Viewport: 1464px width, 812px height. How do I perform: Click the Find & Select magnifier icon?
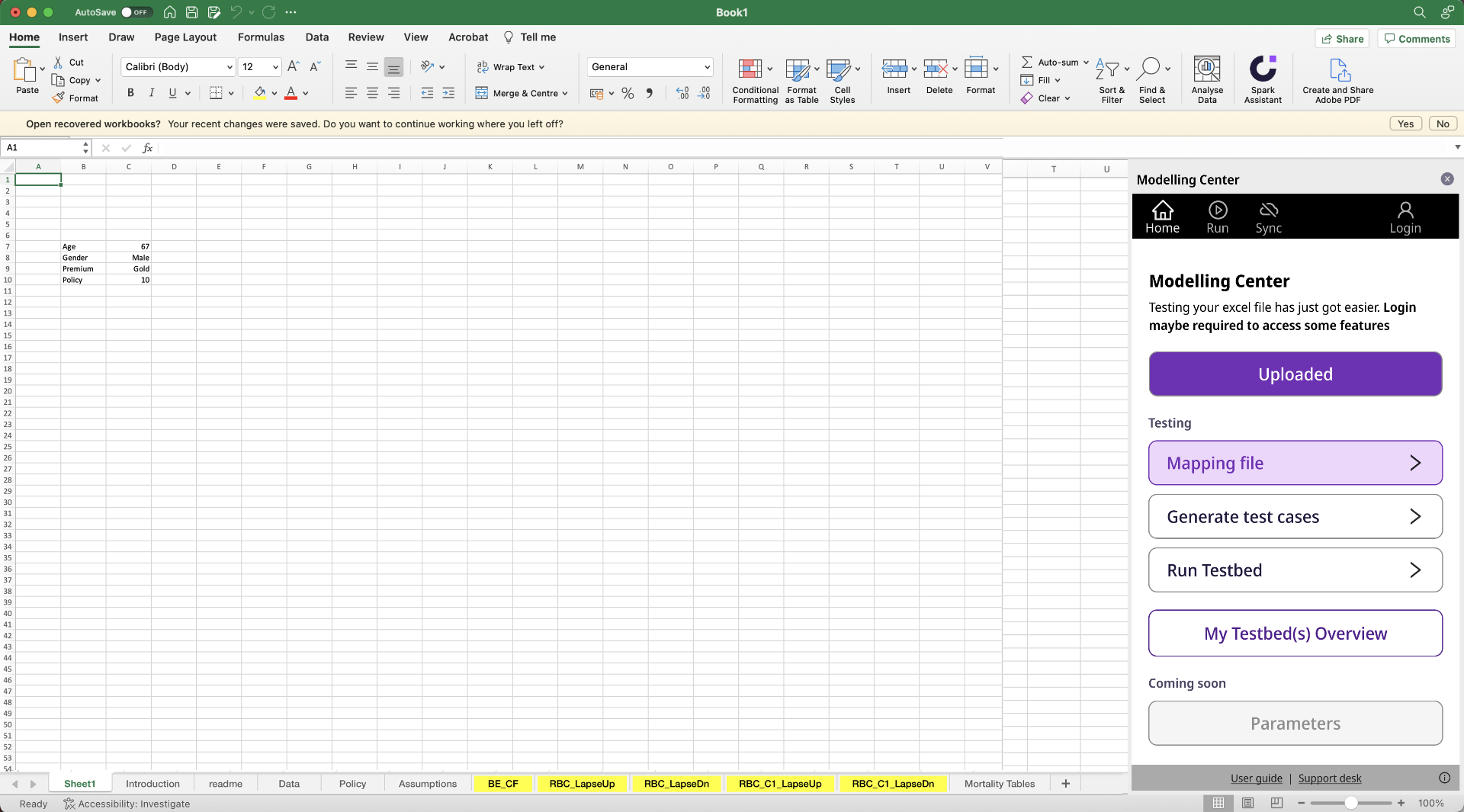(1148, 69)
